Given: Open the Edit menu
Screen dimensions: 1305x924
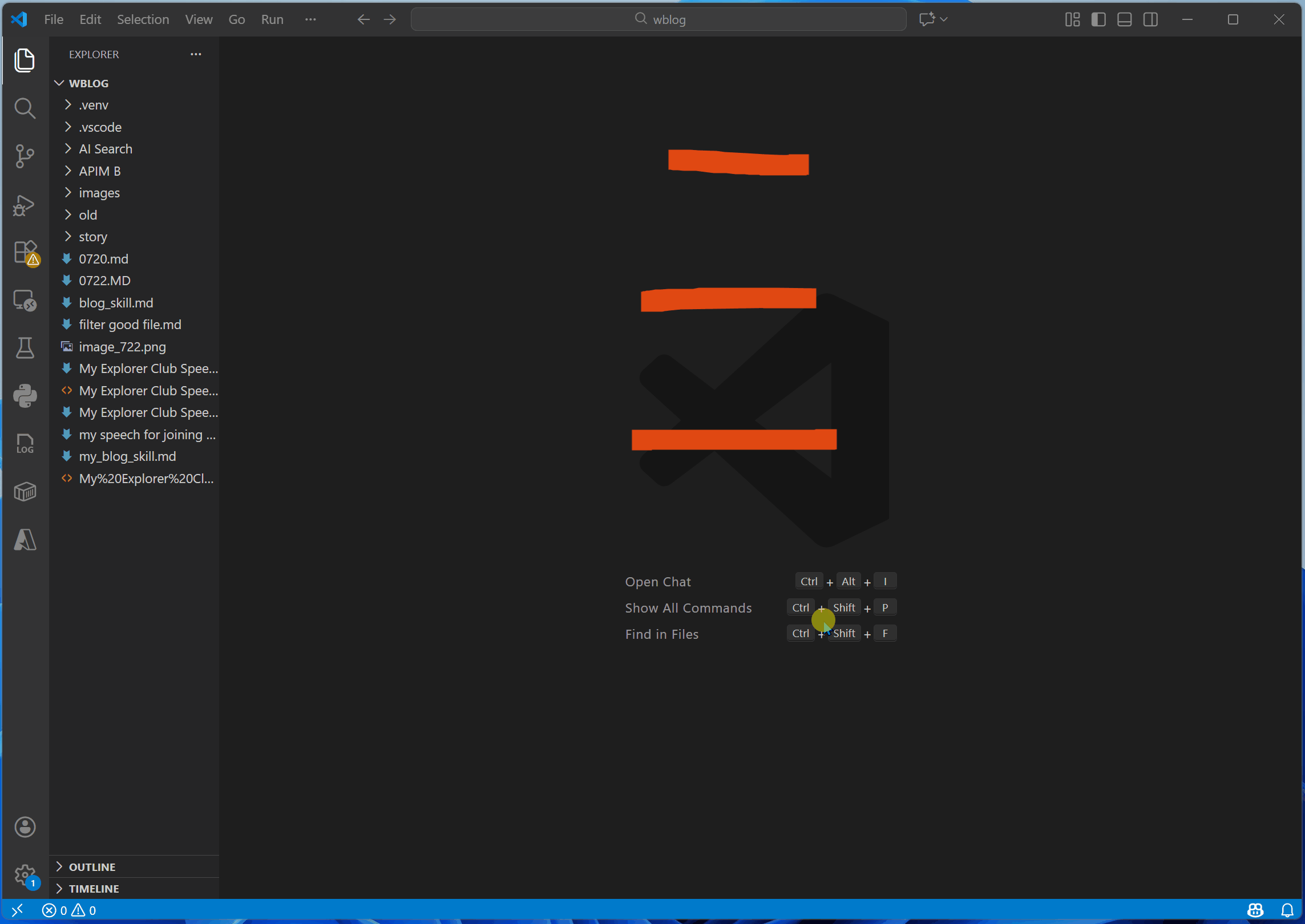Looking at the screenshot, I should point(90,19).
